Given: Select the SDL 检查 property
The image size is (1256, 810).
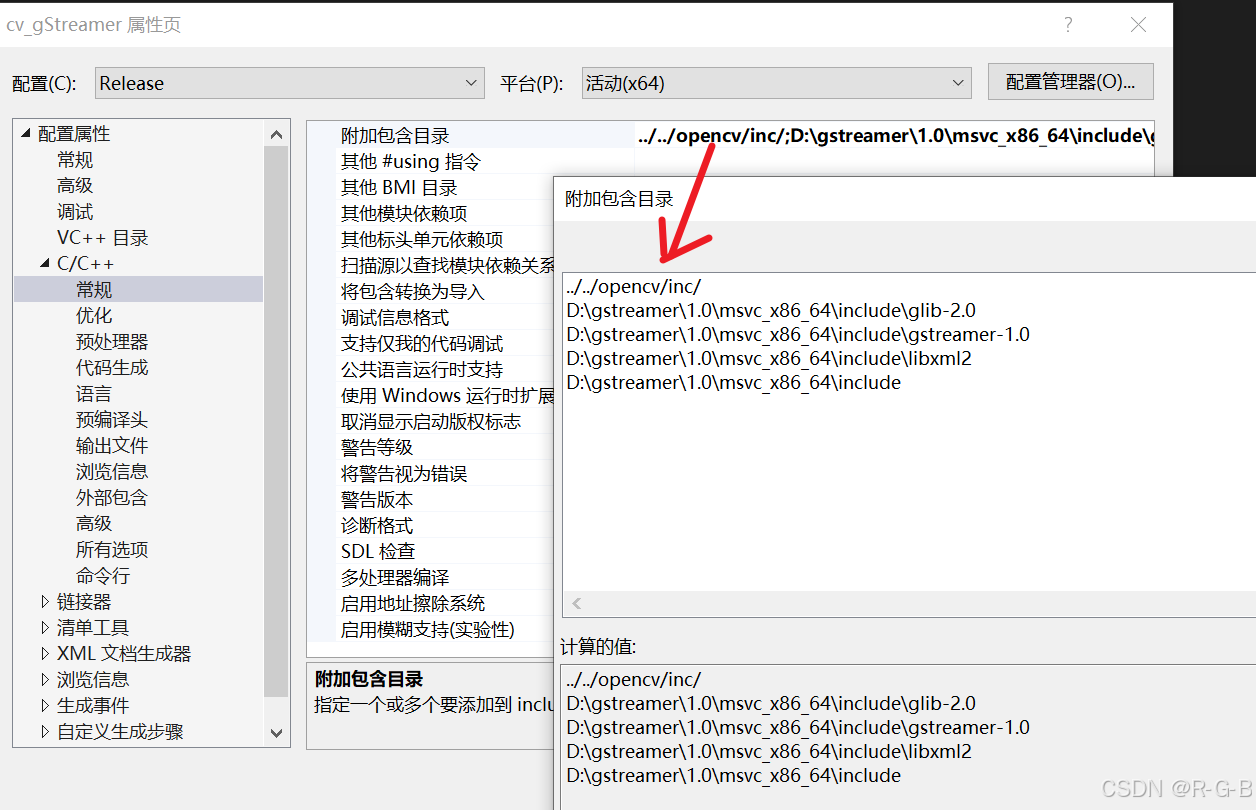Looking at the screenshot, I should click(378, 552).
